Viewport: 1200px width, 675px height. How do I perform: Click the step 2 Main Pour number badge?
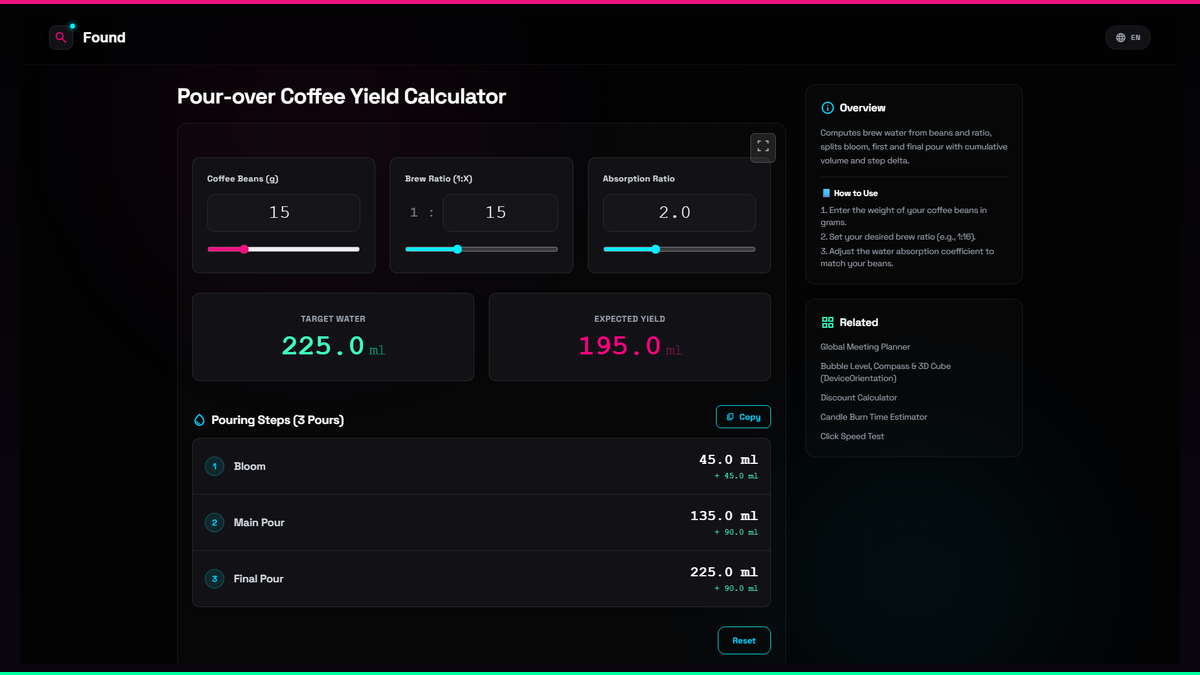[x=214, y=522]
